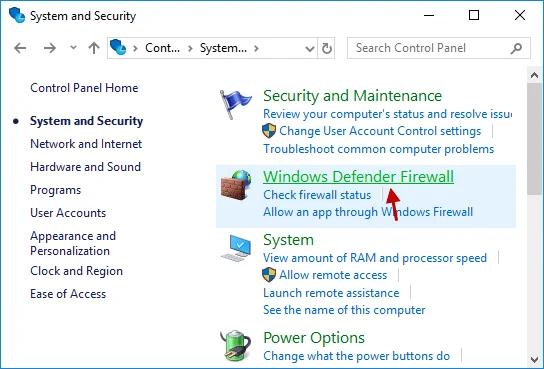Select Cont... breadcrumb in address bar
544x369 pixels.
pos(162,48)
